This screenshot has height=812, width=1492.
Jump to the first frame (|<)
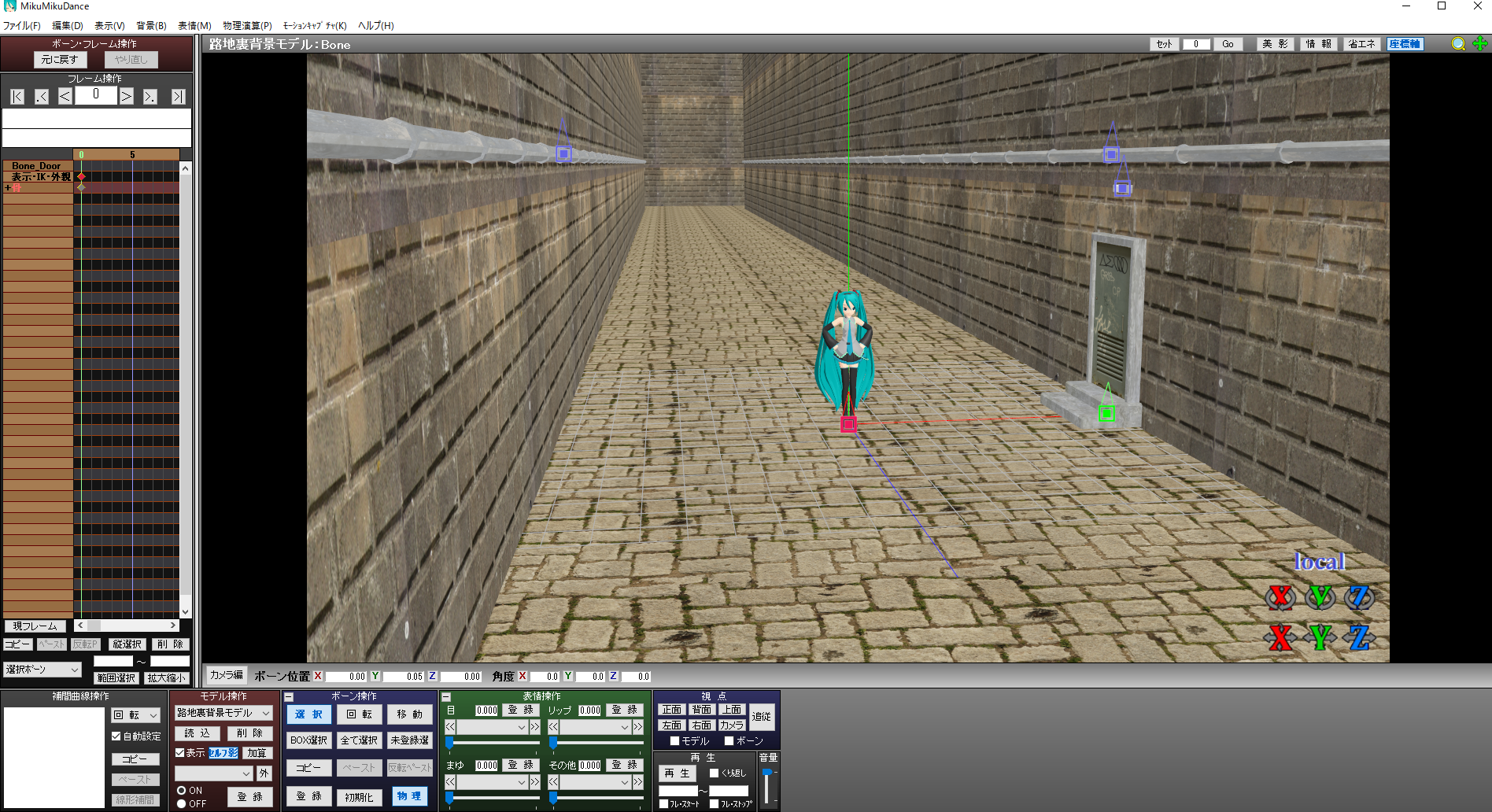click(x=17, y=97)
